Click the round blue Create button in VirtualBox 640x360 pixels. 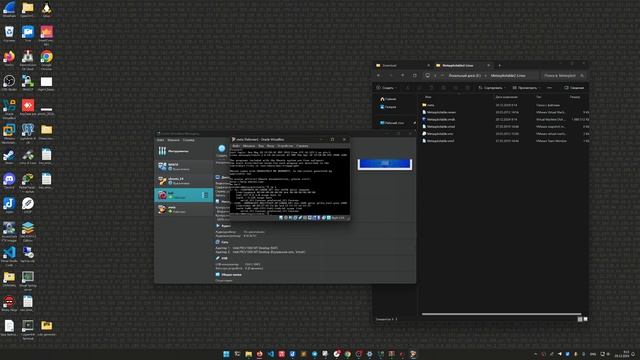point(222,149)
